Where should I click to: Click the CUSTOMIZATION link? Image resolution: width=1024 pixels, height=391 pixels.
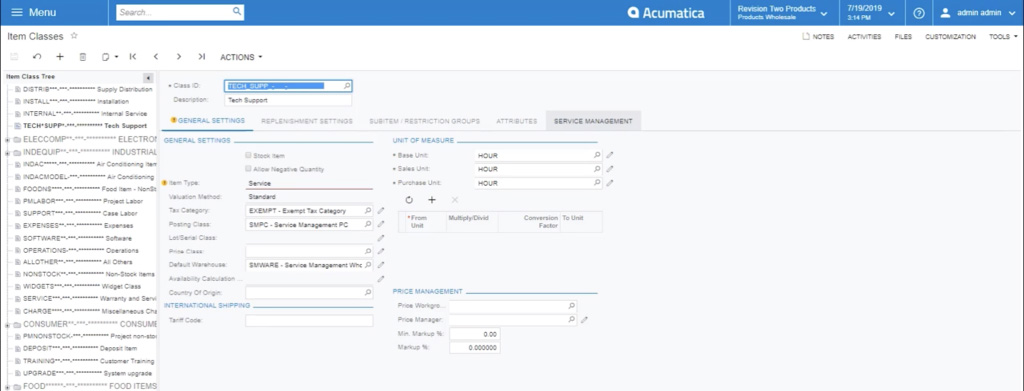950,37
